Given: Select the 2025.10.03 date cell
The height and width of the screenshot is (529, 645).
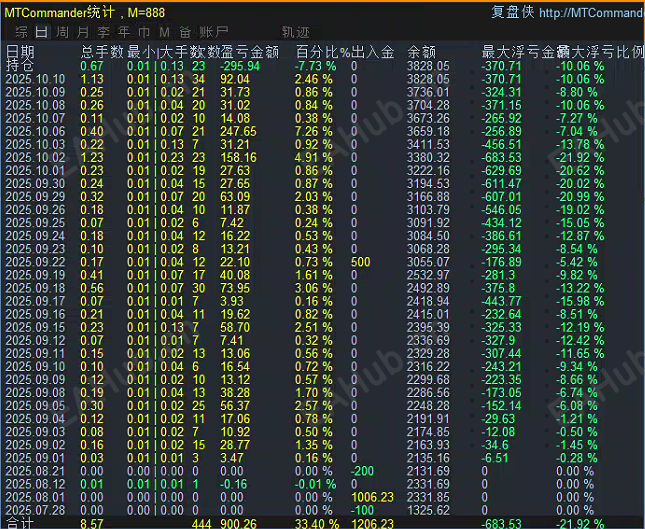Looking at the screenshot, I should tap(35, 144).
